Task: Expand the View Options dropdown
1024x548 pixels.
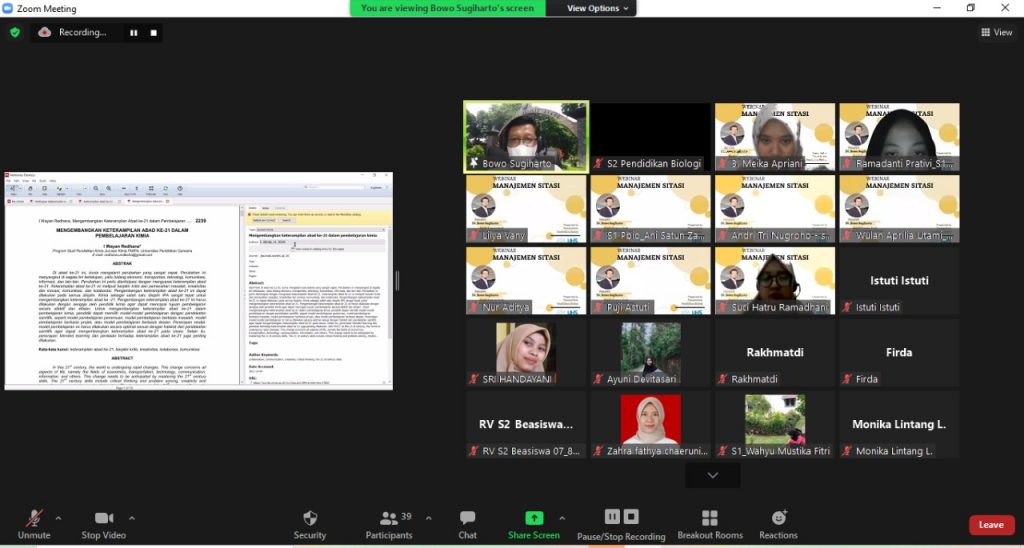Action: [599, 8]
